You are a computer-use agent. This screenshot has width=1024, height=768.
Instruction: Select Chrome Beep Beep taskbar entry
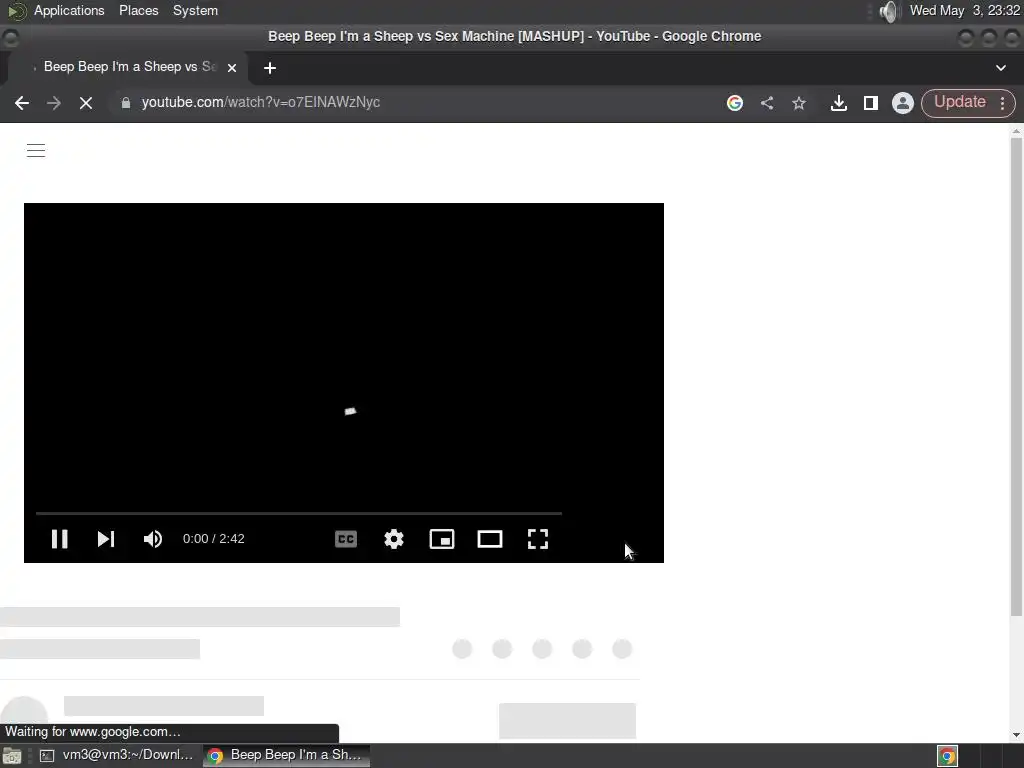[x=286, y=755]
